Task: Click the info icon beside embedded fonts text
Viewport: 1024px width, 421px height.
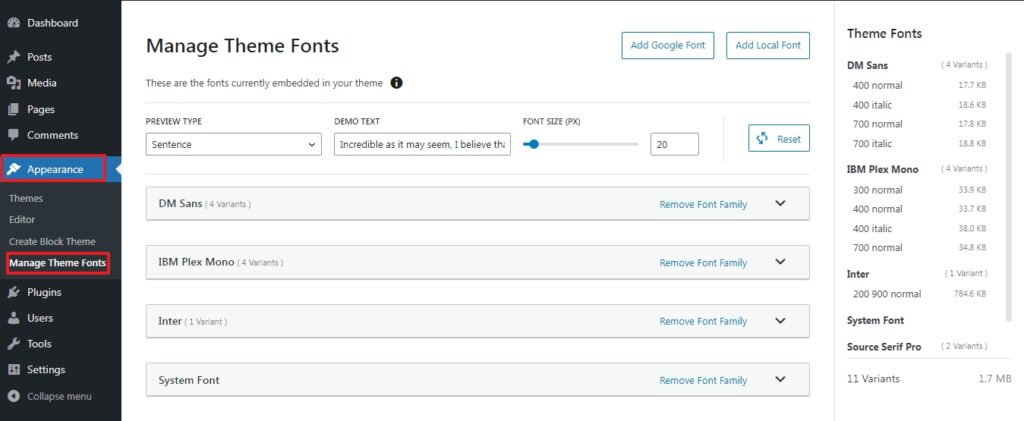Action: point(396,83)
